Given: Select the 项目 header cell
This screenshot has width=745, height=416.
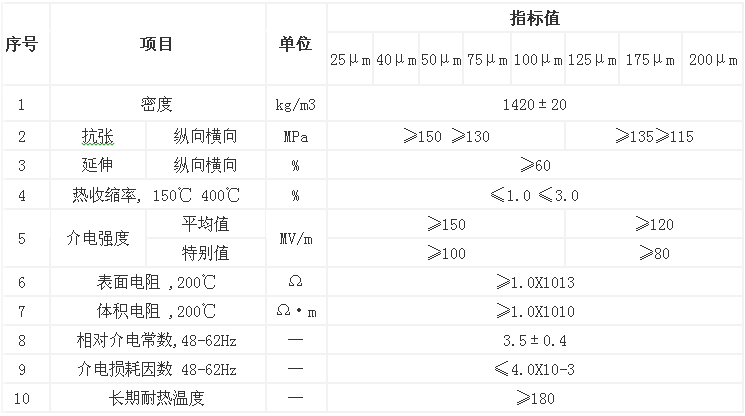Looking at the screenshot, I should click(x=157, y=44).
